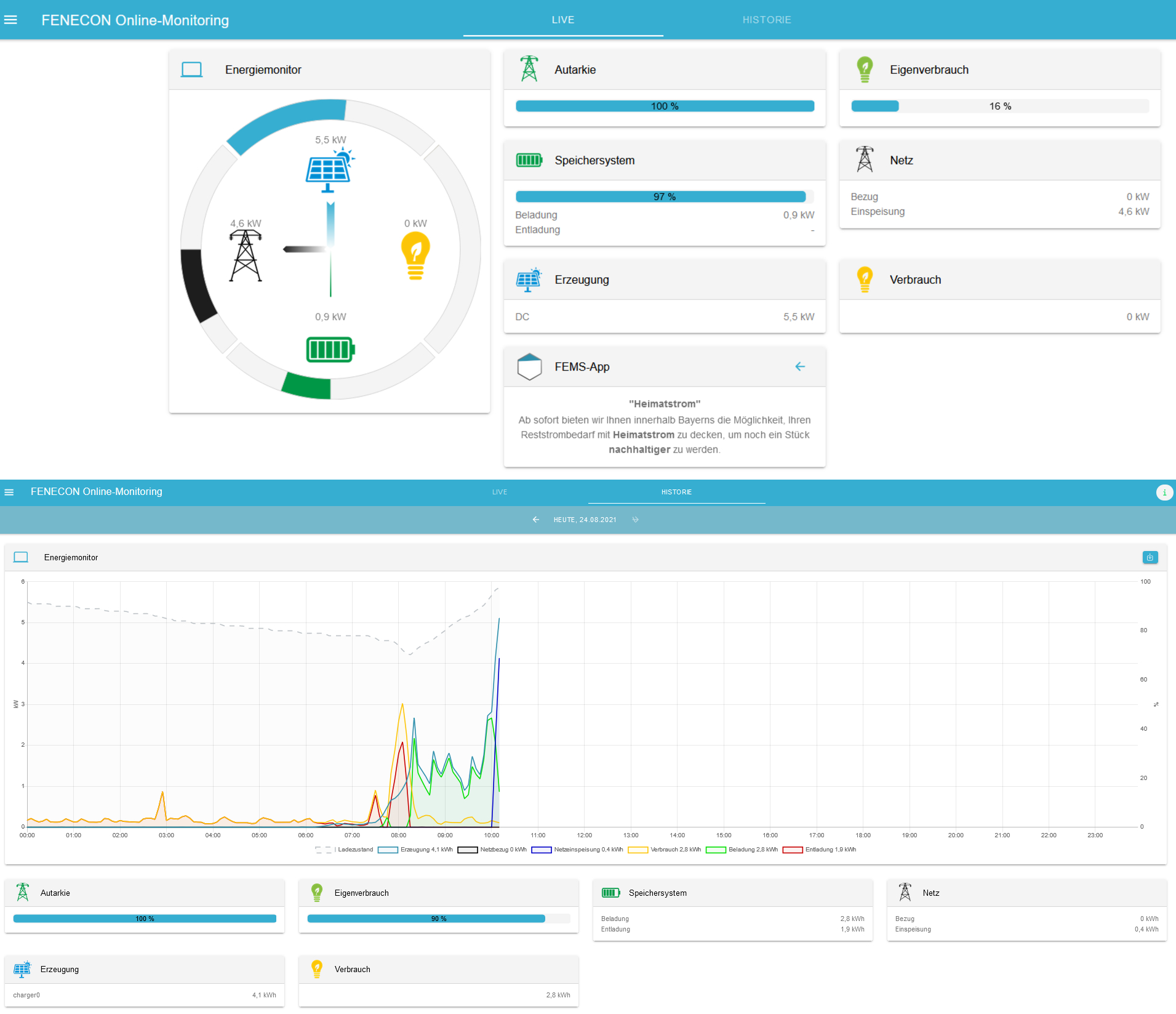Go to previous day with left arrow

(536, 520)
